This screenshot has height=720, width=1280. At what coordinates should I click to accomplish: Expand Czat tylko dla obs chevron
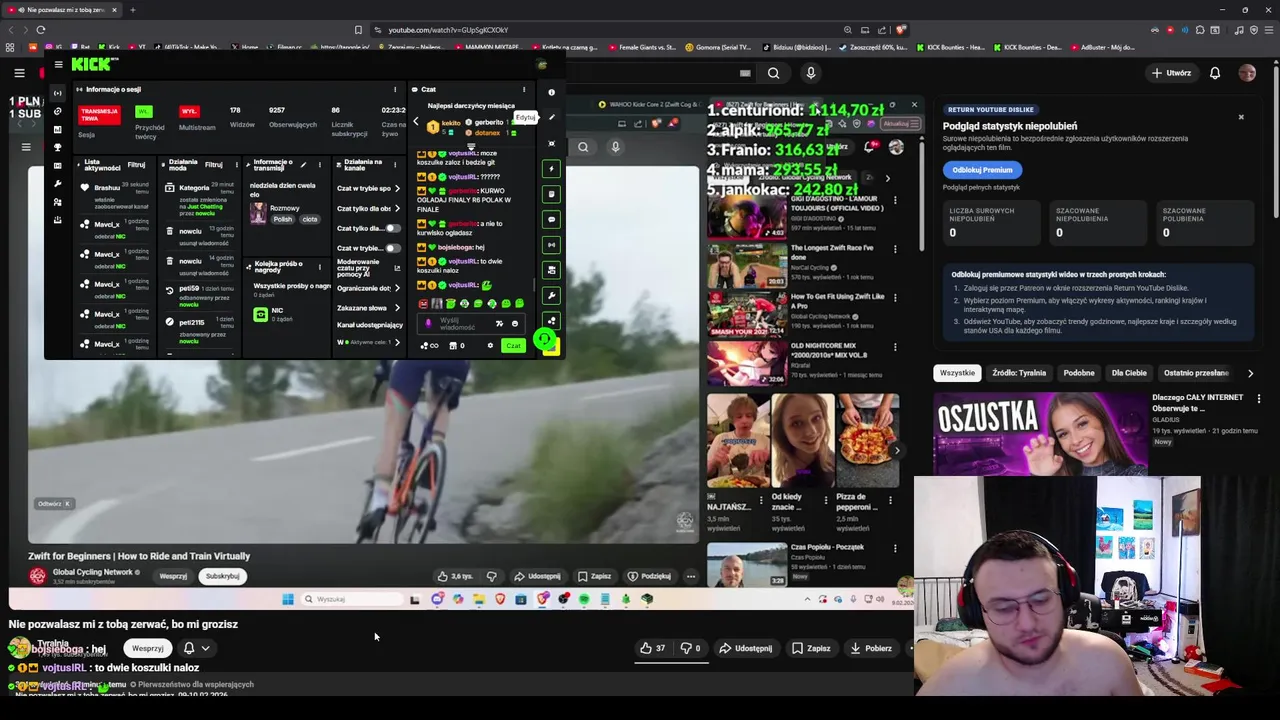coord(397,209)
